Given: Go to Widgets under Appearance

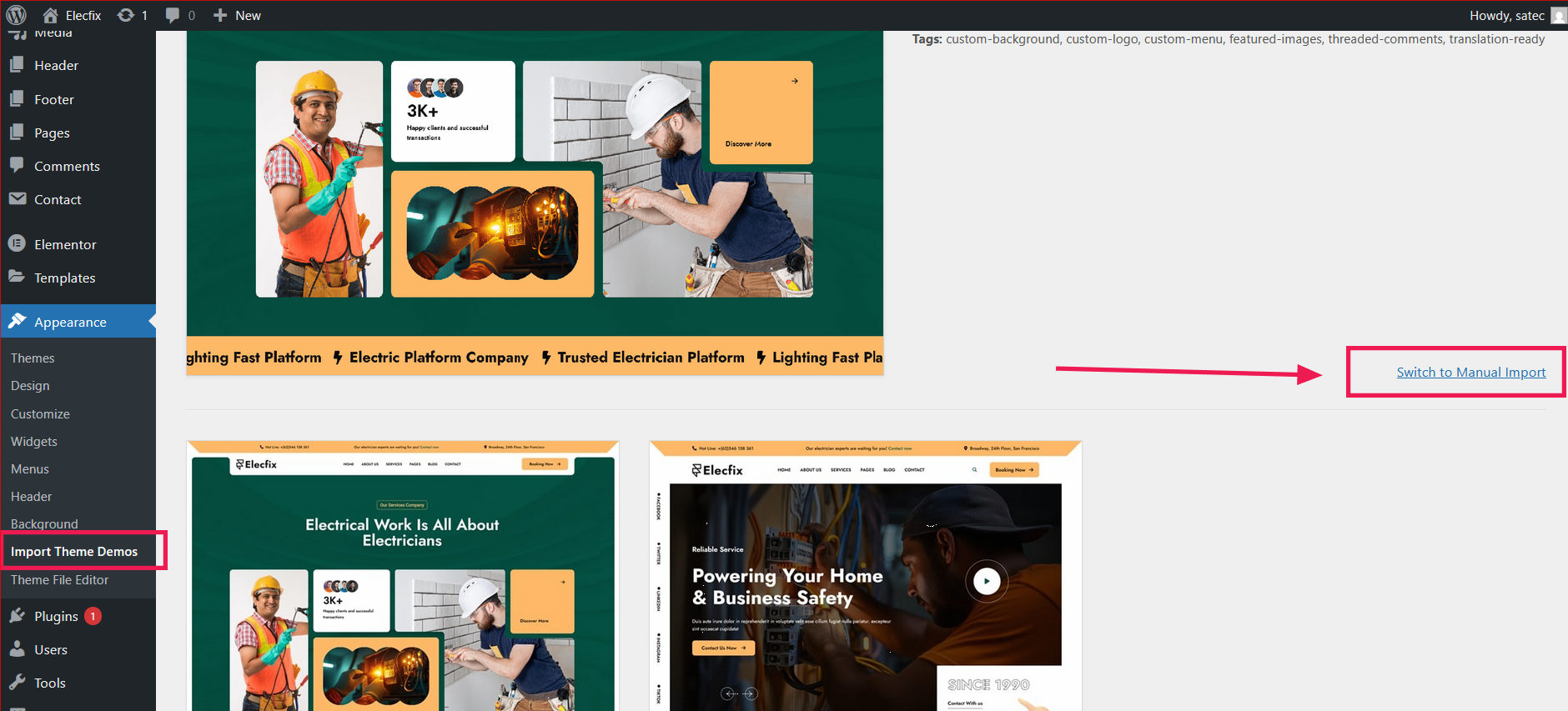Looking at the screenshot, I should 34,441.
